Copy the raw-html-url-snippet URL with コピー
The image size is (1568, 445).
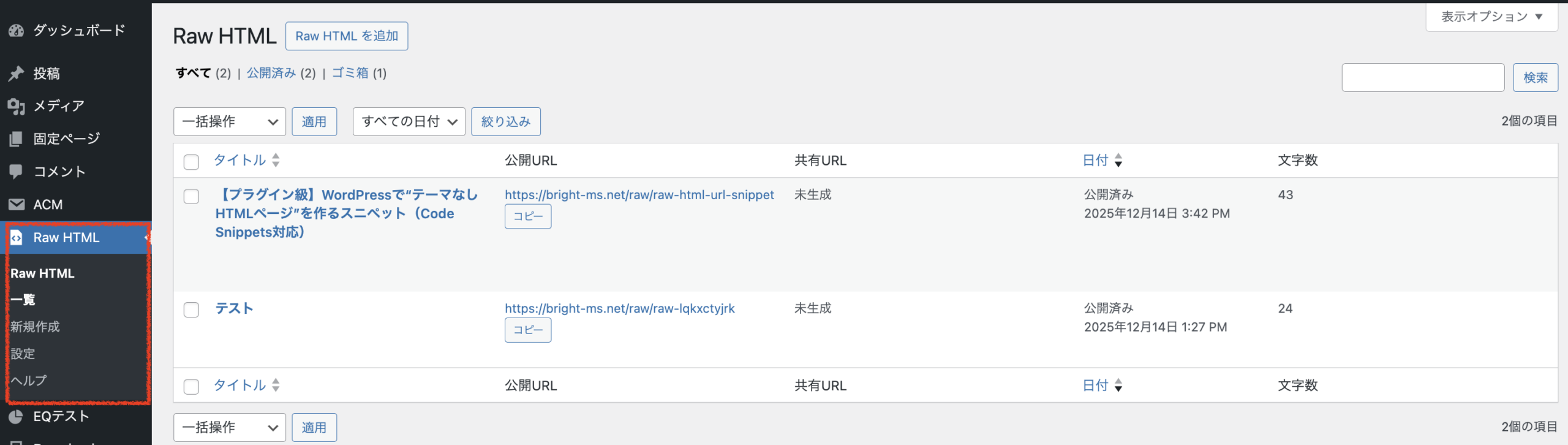[x=528, y=216]
